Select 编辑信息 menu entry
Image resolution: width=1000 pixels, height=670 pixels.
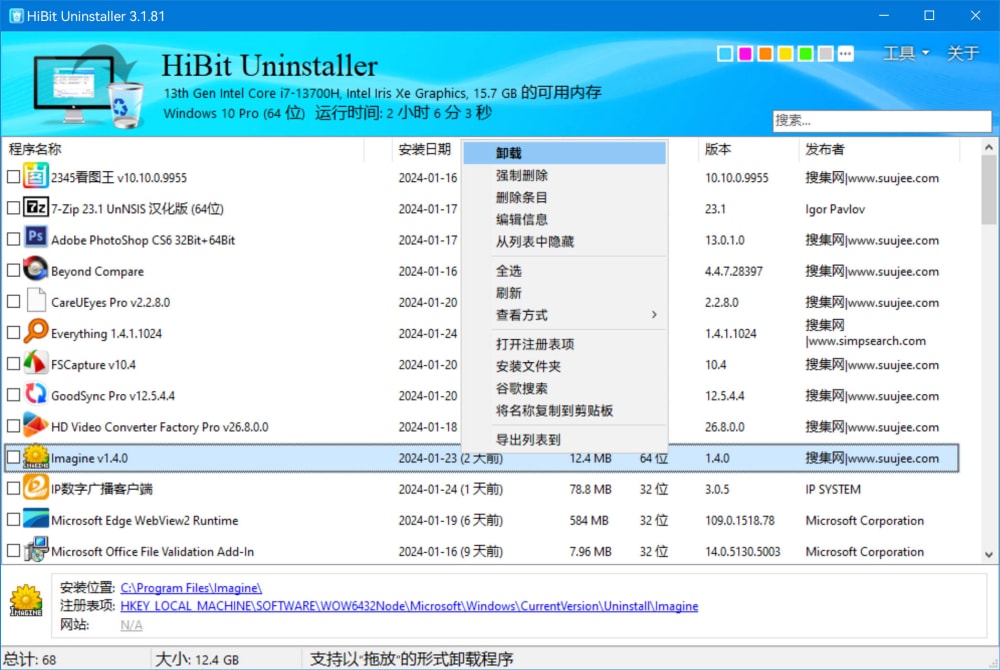564,219
